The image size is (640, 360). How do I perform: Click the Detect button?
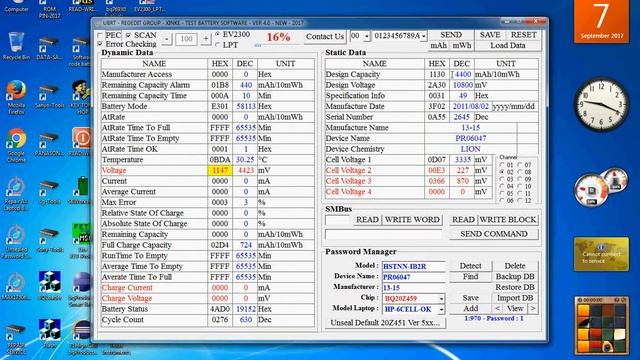(x=471, y=266)
